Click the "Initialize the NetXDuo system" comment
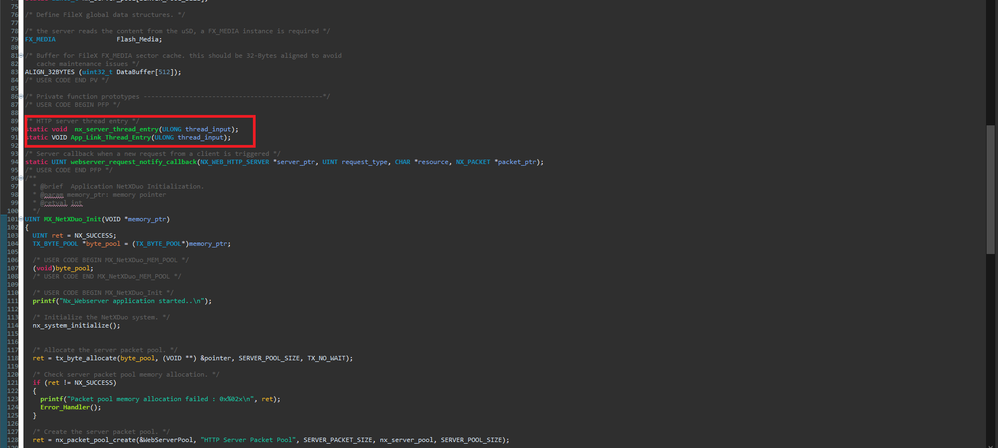This screenshot has height=448, width=998. 101,317
